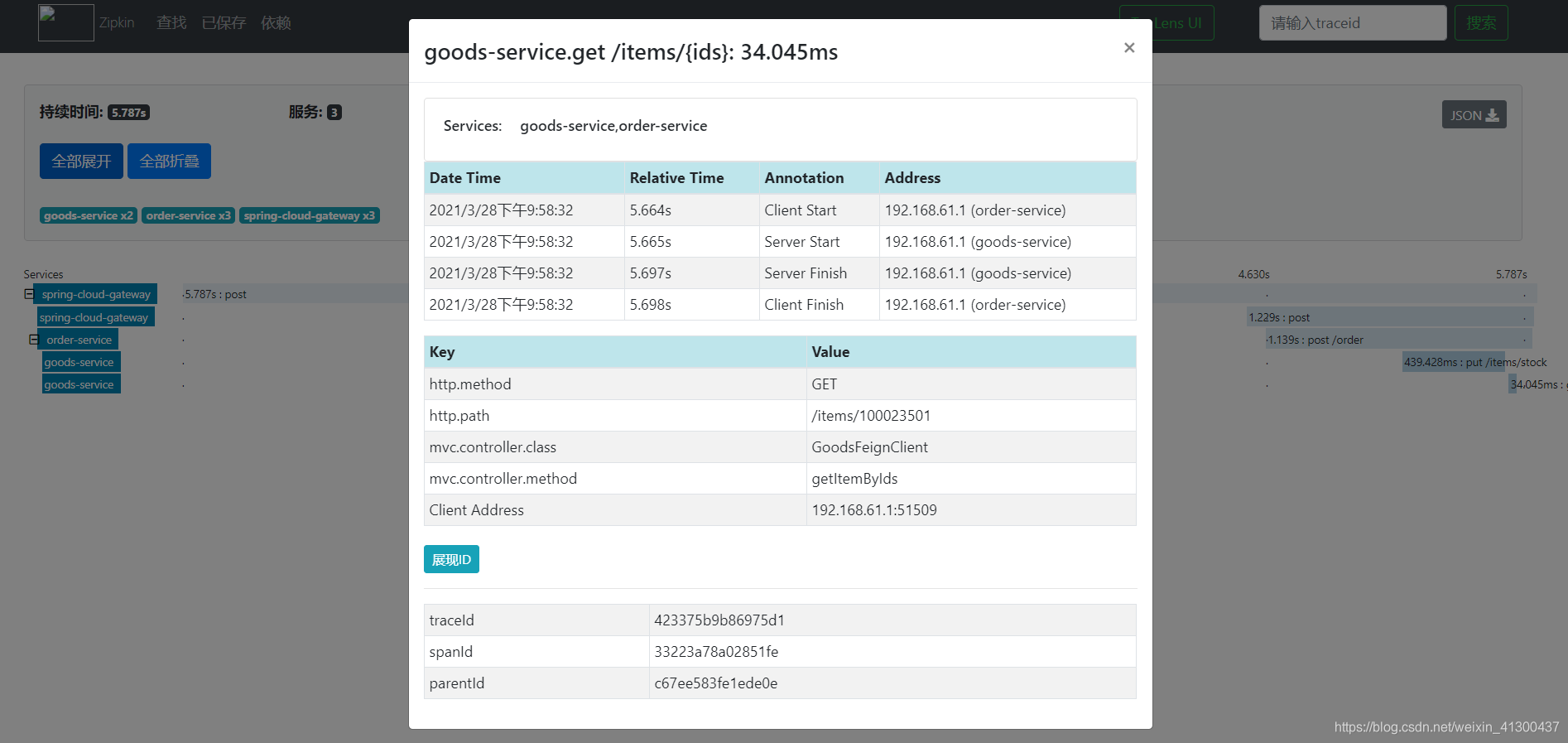Click the 5.664s relative time cell
The width and height of the screenshot is (1568, 743).
tap(691, 210)
